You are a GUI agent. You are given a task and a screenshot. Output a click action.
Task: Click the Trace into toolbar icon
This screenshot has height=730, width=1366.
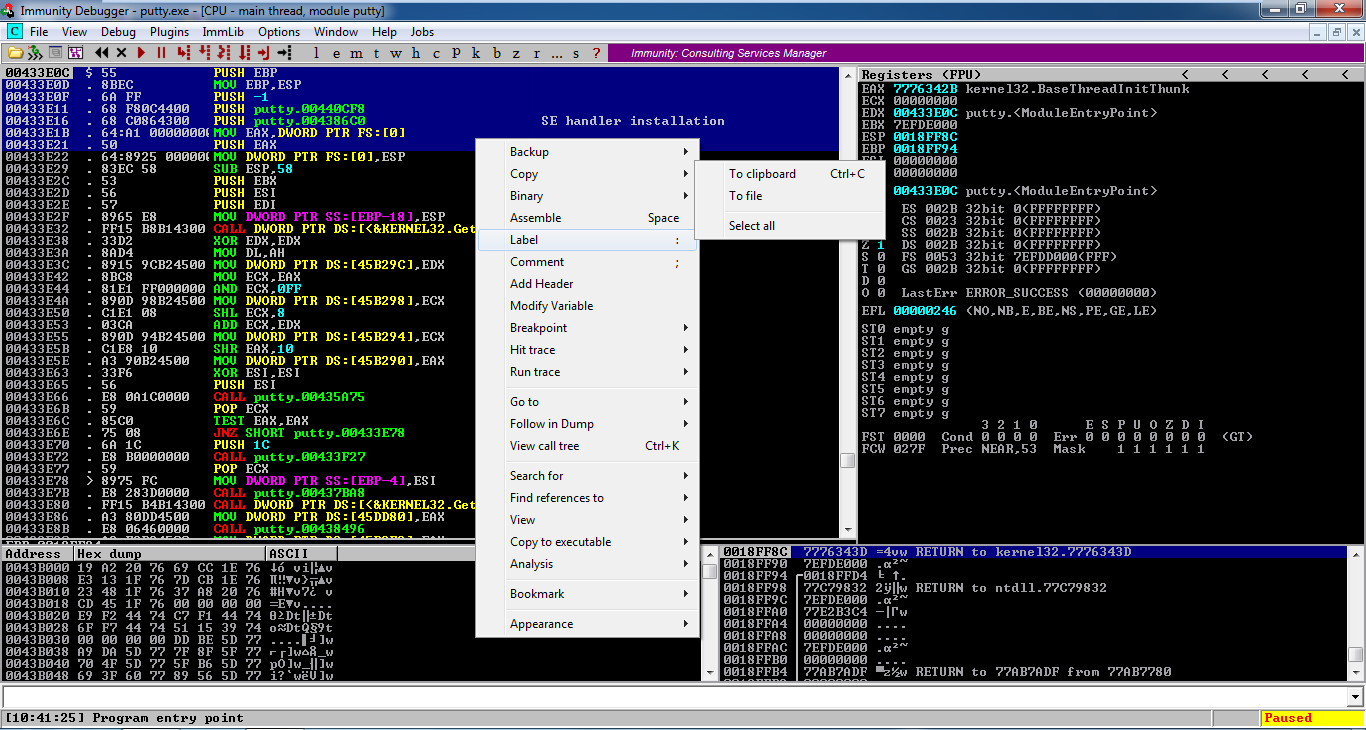(x=224, y=53)
